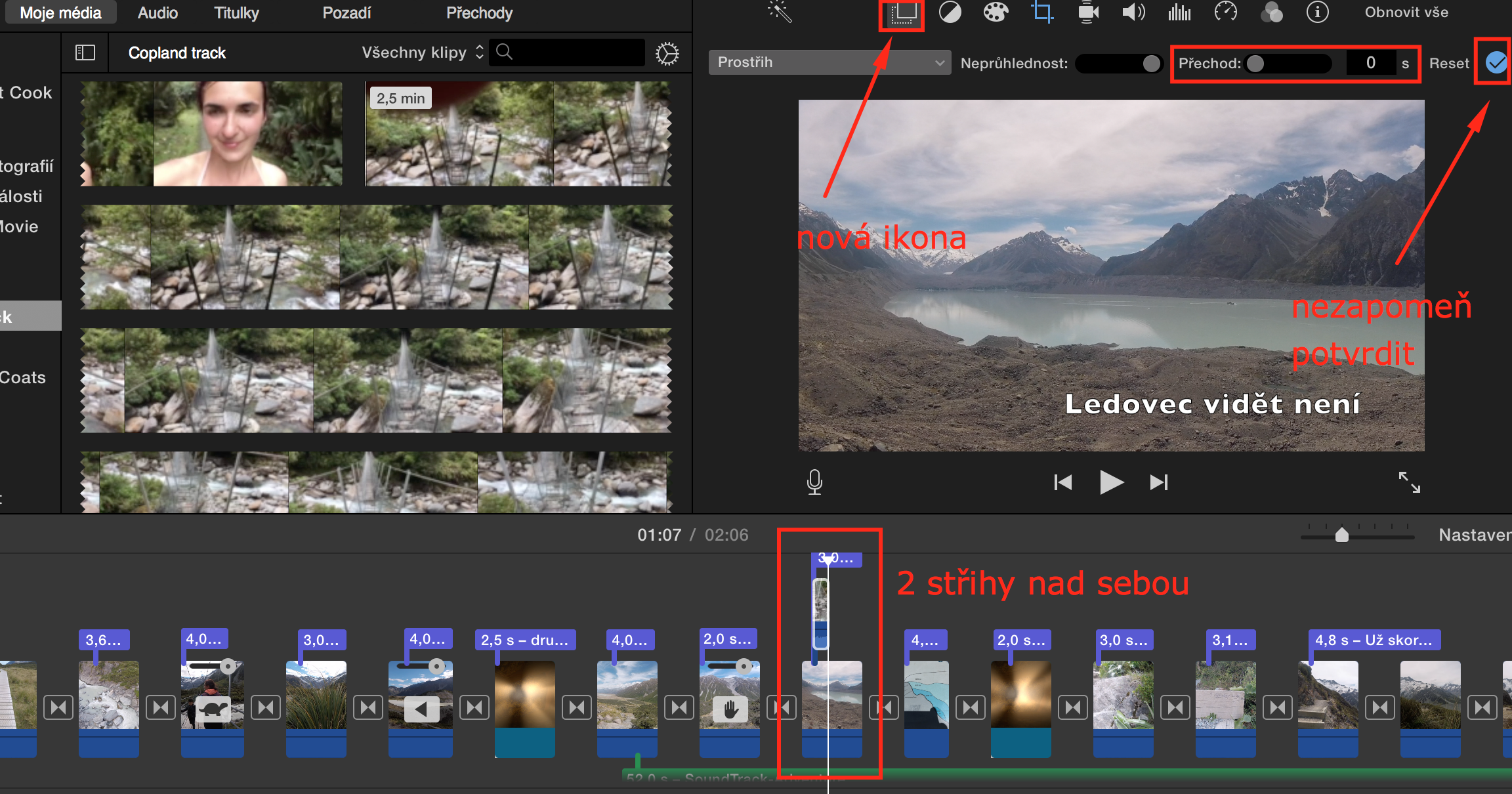Select the cropping tool
Viewport: 1512px width, 794px height.
point(1041,12)
